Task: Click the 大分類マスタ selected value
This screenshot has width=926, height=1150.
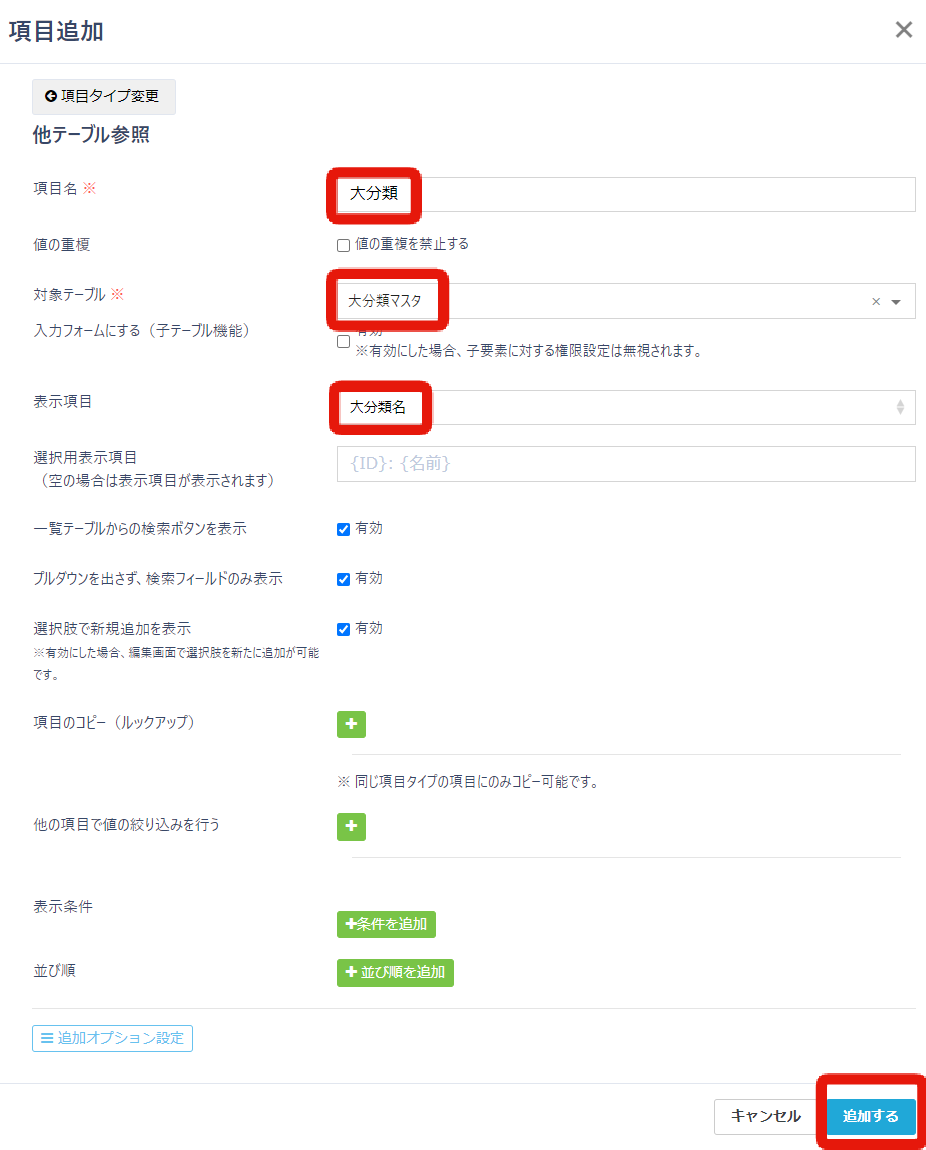Action: [x=385, y=301]
